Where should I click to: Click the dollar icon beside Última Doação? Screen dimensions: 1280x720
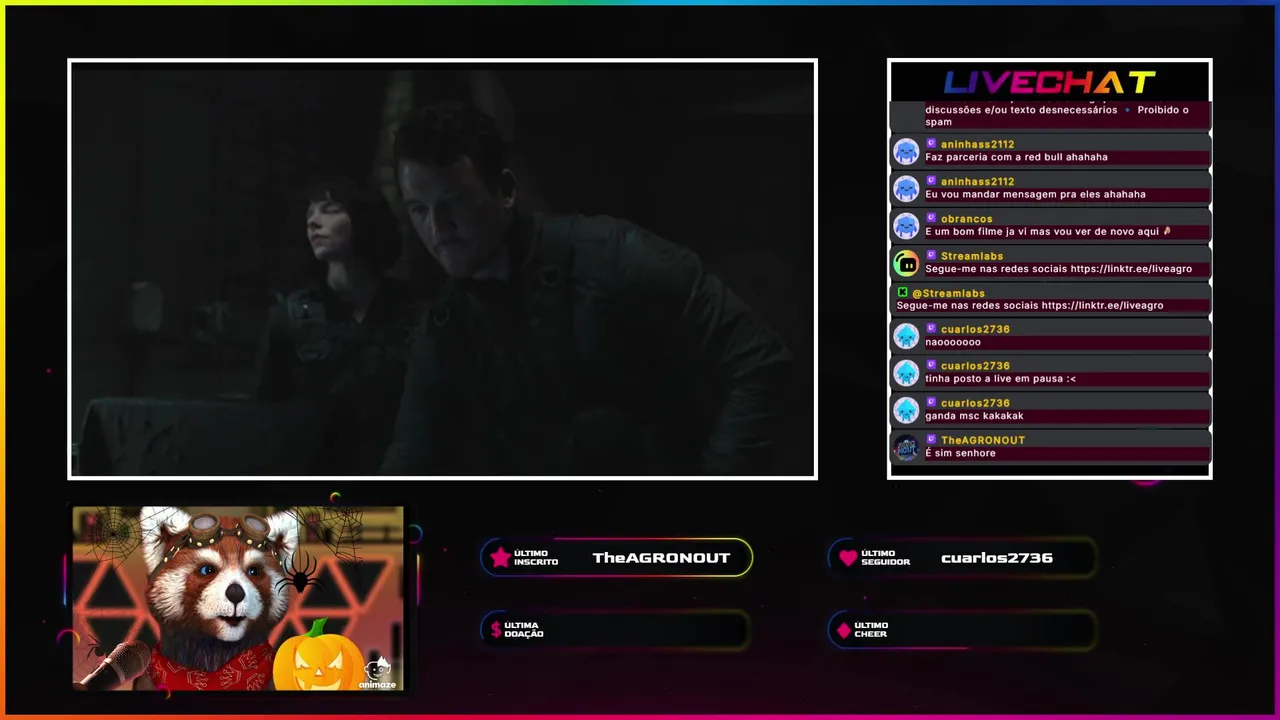pos(496,630)
